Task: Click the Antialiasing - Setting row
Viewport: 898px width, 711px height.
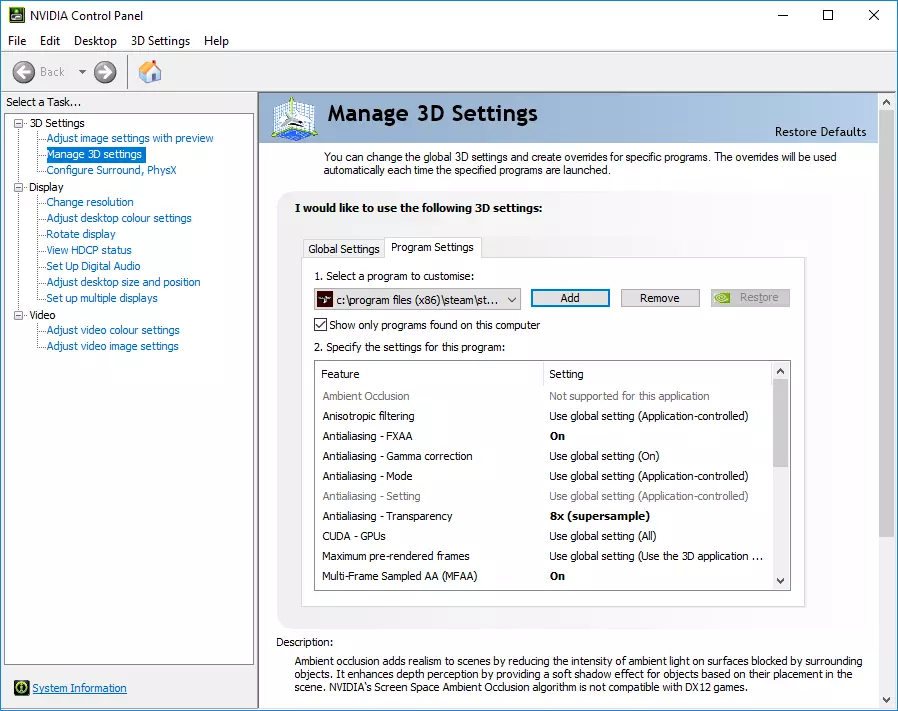Action: coord(543,496)
